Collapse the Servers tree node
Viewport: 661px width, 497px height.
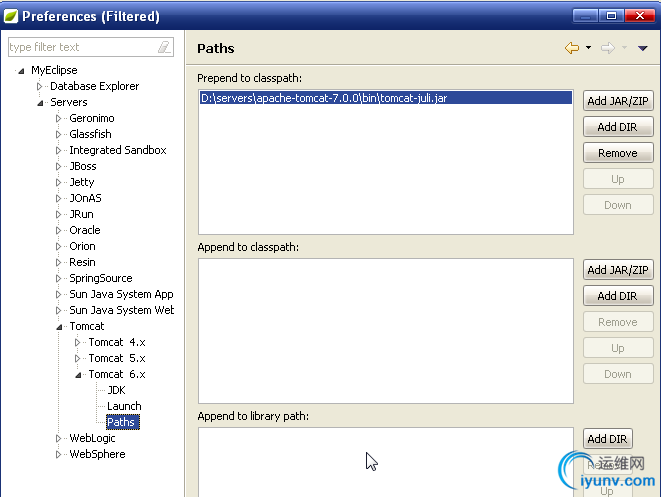pos(40,102)
